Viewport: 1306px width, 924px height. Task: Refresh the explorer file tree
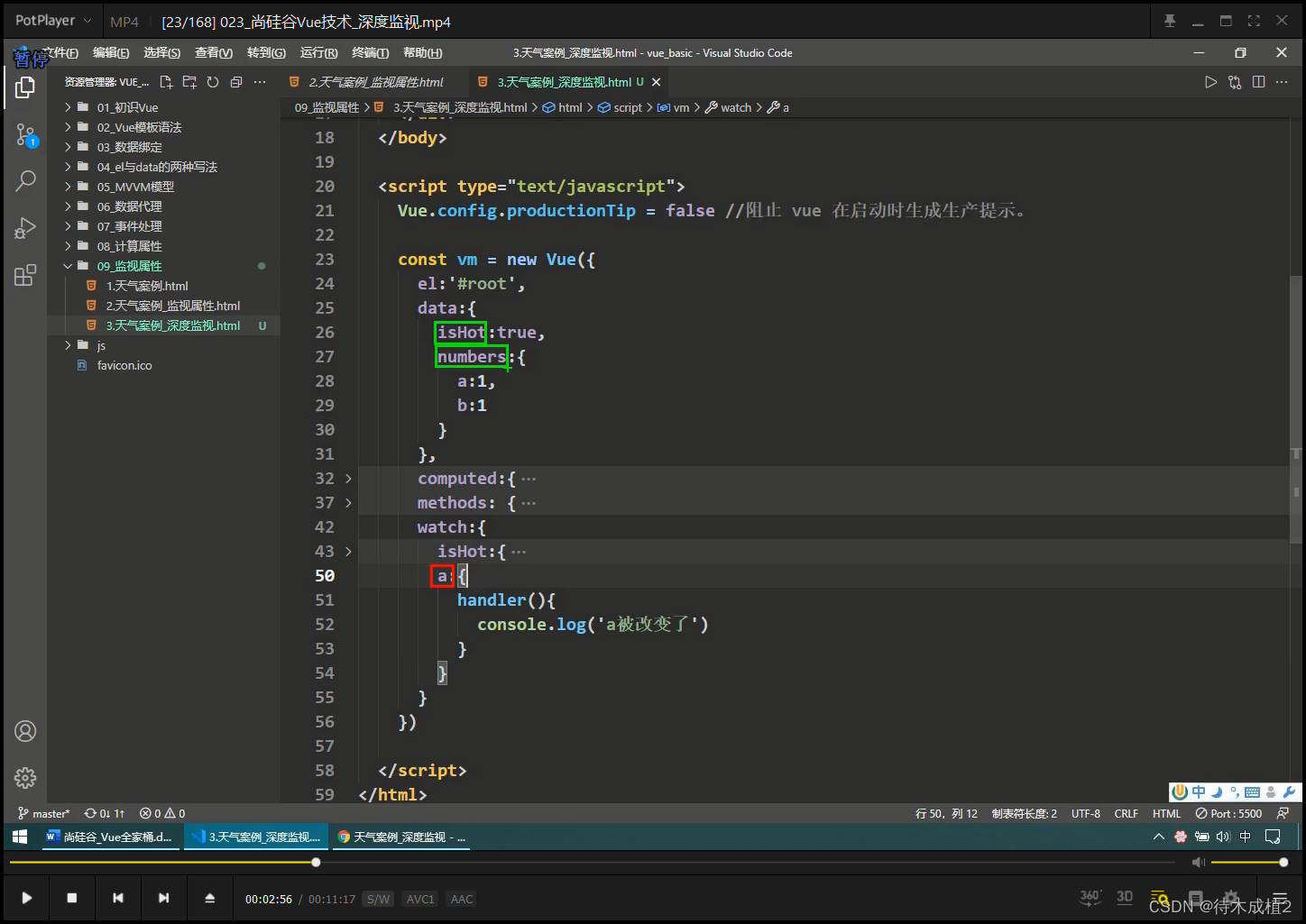pyautogui.click(x=213, y=82)
